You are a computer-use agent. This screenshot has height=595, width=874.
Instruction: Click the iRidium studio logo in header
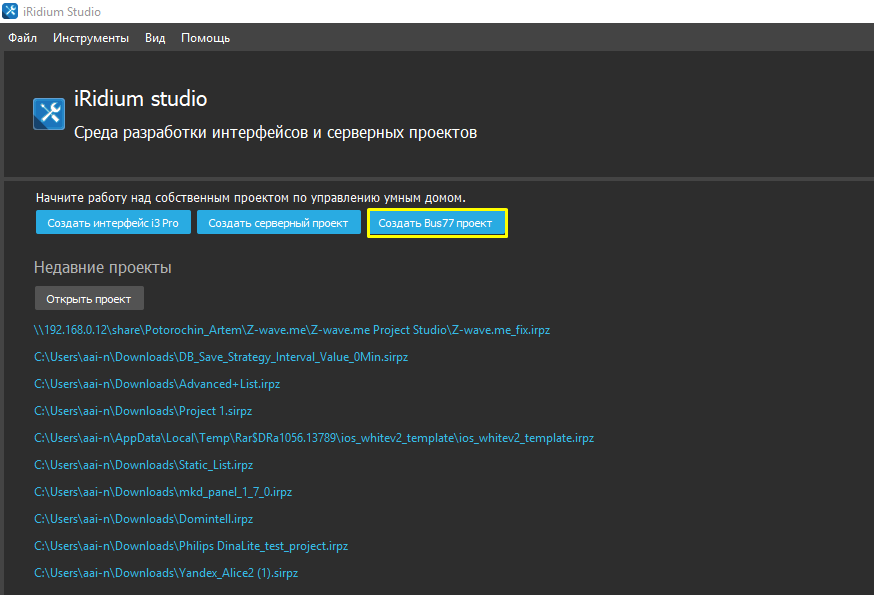coord(49,114)
